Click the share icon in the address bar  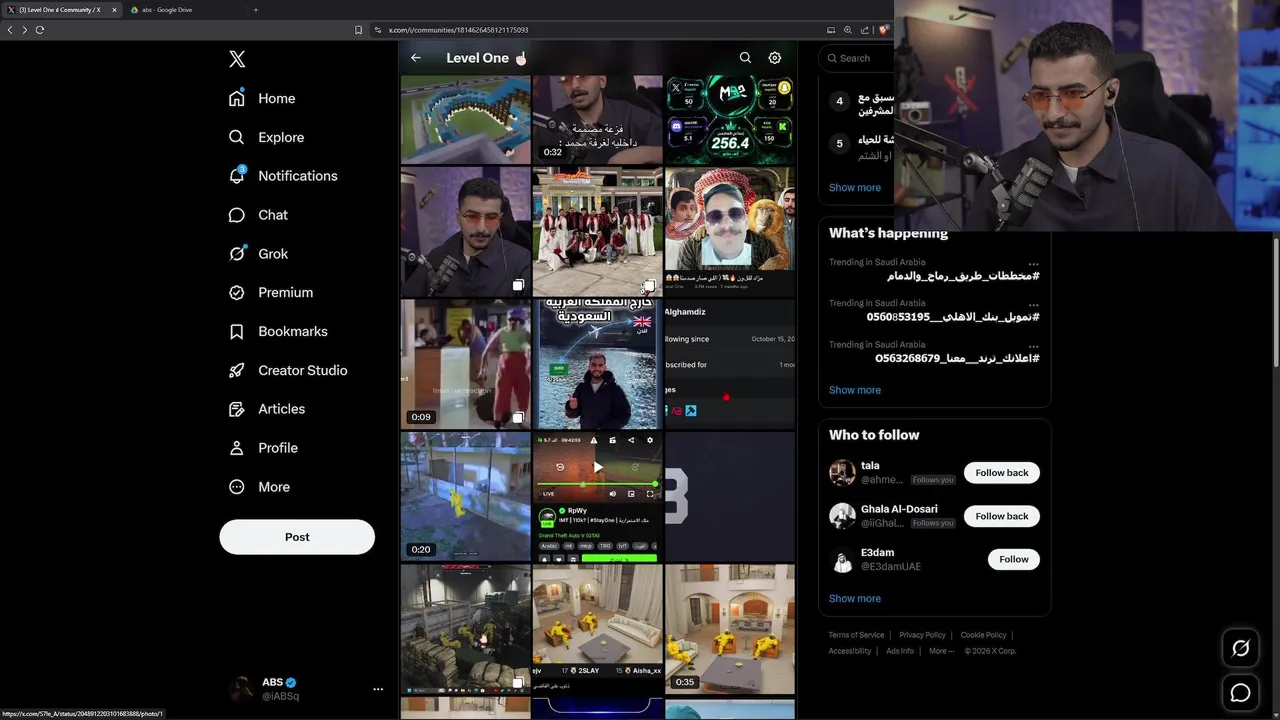pyautogui.click(x=865, y=30)
